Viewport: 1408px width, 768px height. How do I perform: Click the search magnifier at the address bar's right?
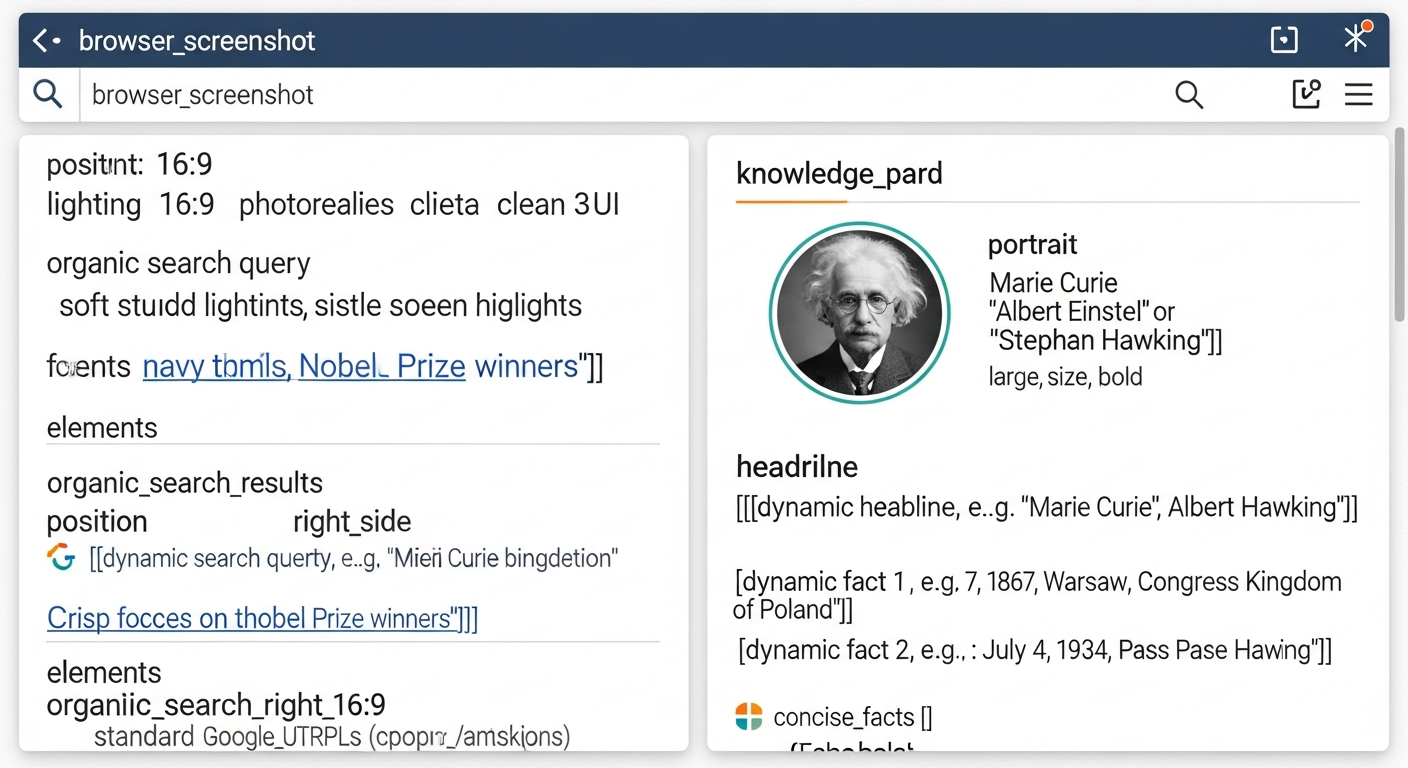[1189, 95]
